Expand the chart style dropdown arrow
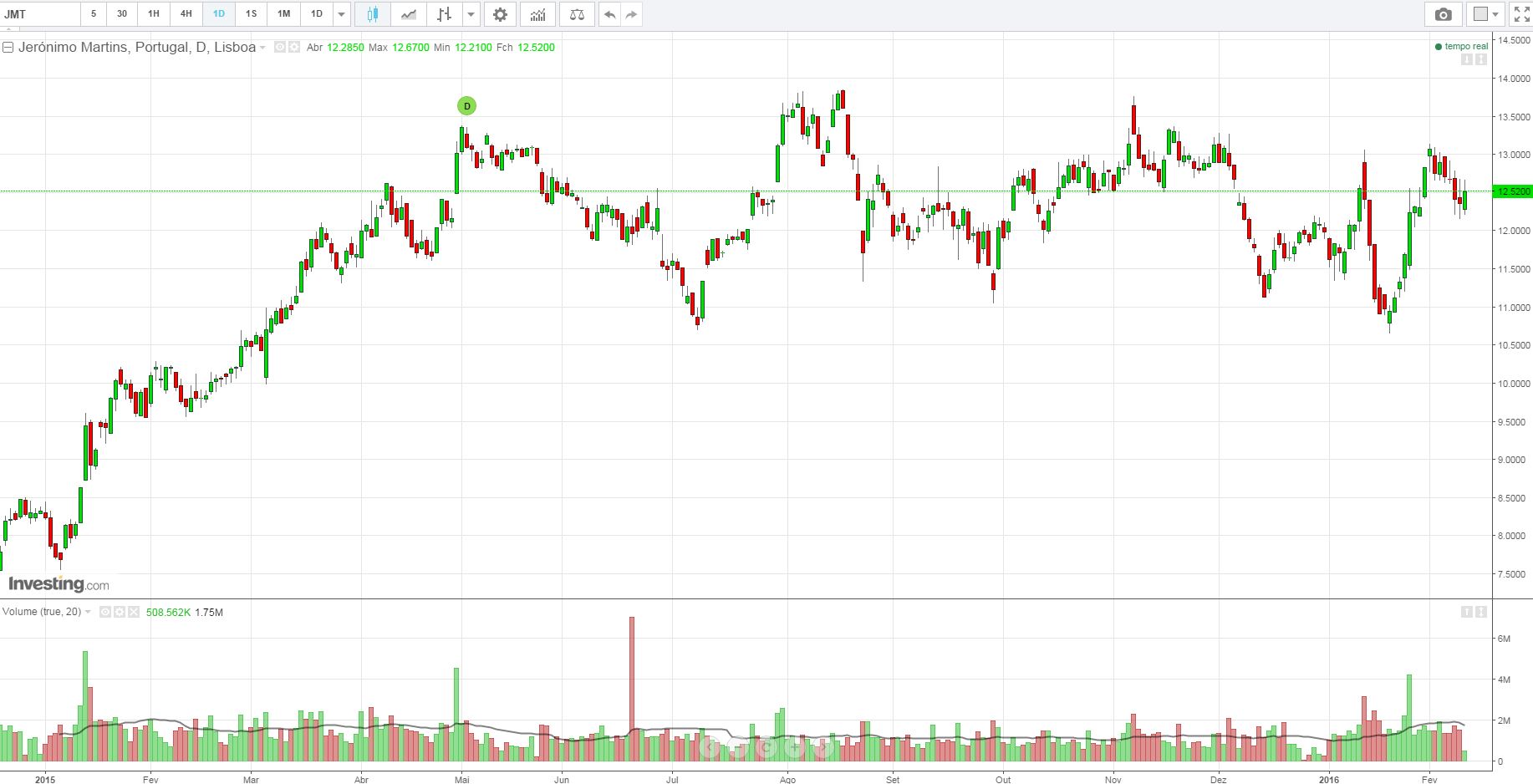Viewport: 1533px width, 784px height. tap(471, 14)
